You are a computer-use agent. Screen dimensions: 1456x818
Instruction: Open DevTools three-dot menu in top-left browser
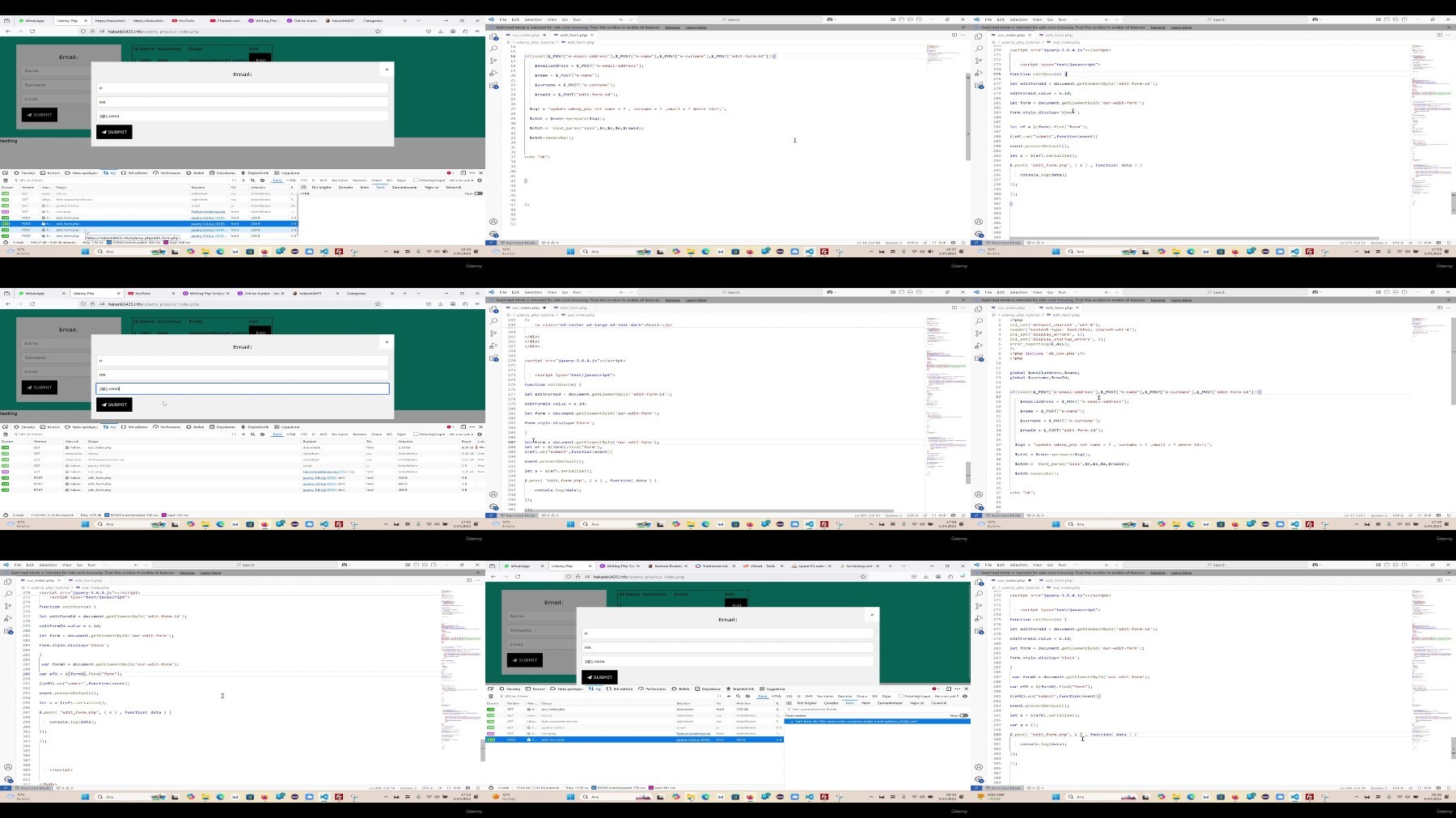(x=472, y=172)
